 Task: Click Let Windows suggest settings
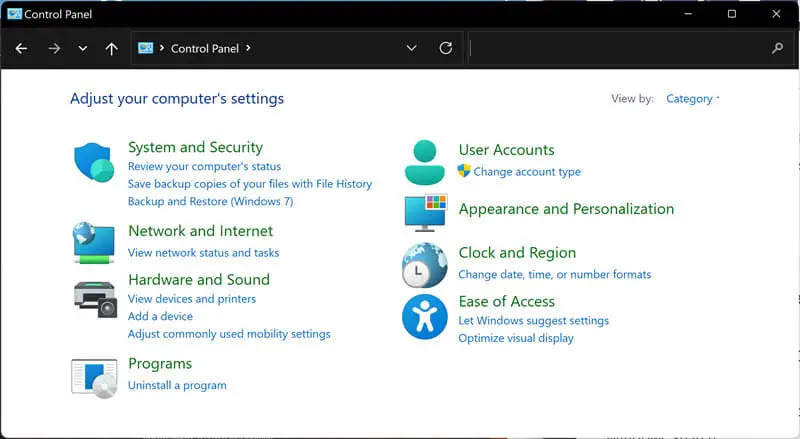pyautogui.click(x=534, y=321)
